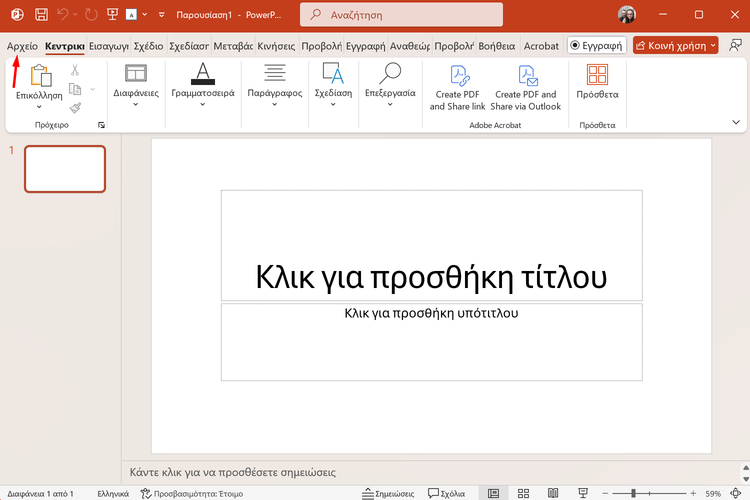Click the Save icon in title bar
The height and width of the screenshot is (500, 750).
pyautogui.click(x=41, y=15)
